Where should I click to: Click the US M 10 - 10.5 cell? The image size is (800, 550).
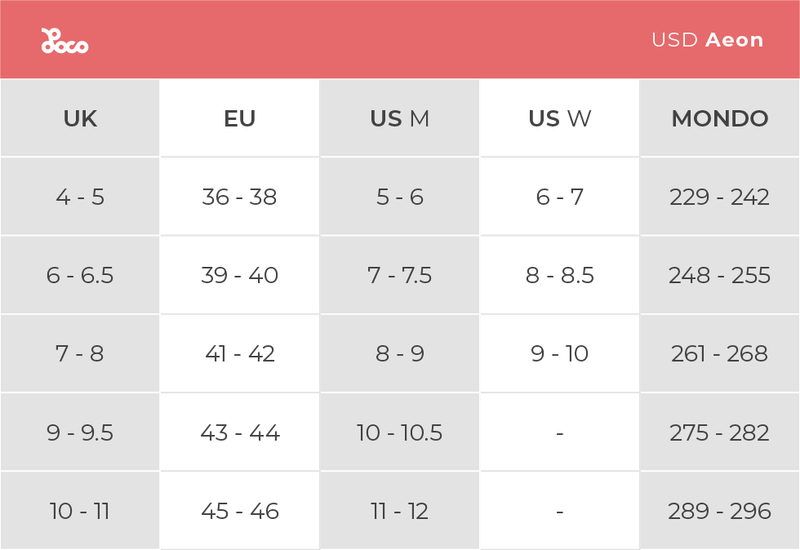coord(400,433)
